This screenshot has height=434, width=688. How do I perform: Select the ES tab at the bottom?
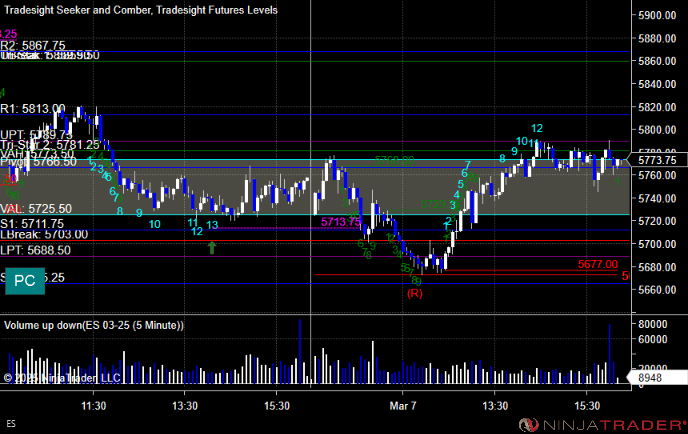(x=11, y=423)
